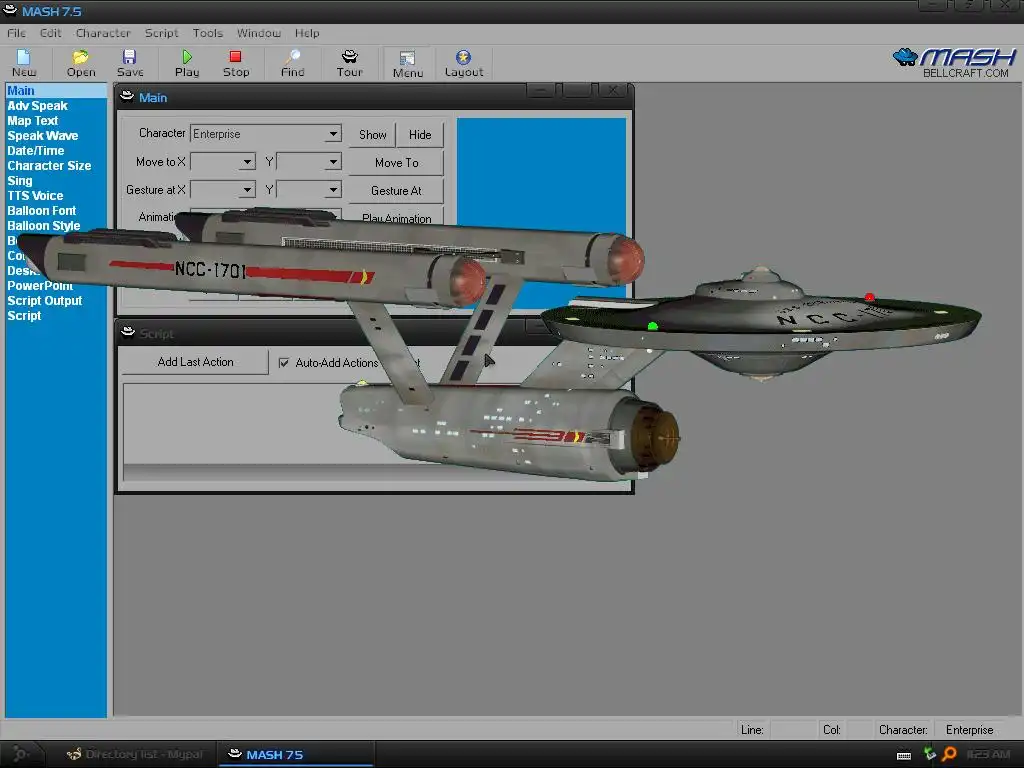Select Date/Time in the sidebar
1024x768 pixels.
(35, 151)
